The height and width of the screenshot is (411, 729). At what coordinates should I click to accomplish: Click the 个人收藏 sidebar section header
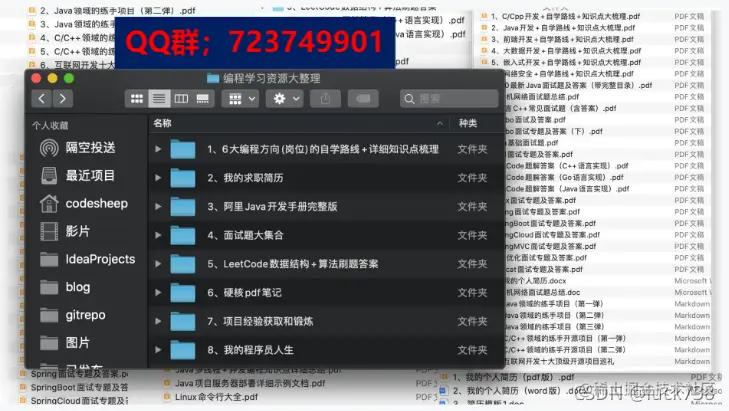pos(50,126)
